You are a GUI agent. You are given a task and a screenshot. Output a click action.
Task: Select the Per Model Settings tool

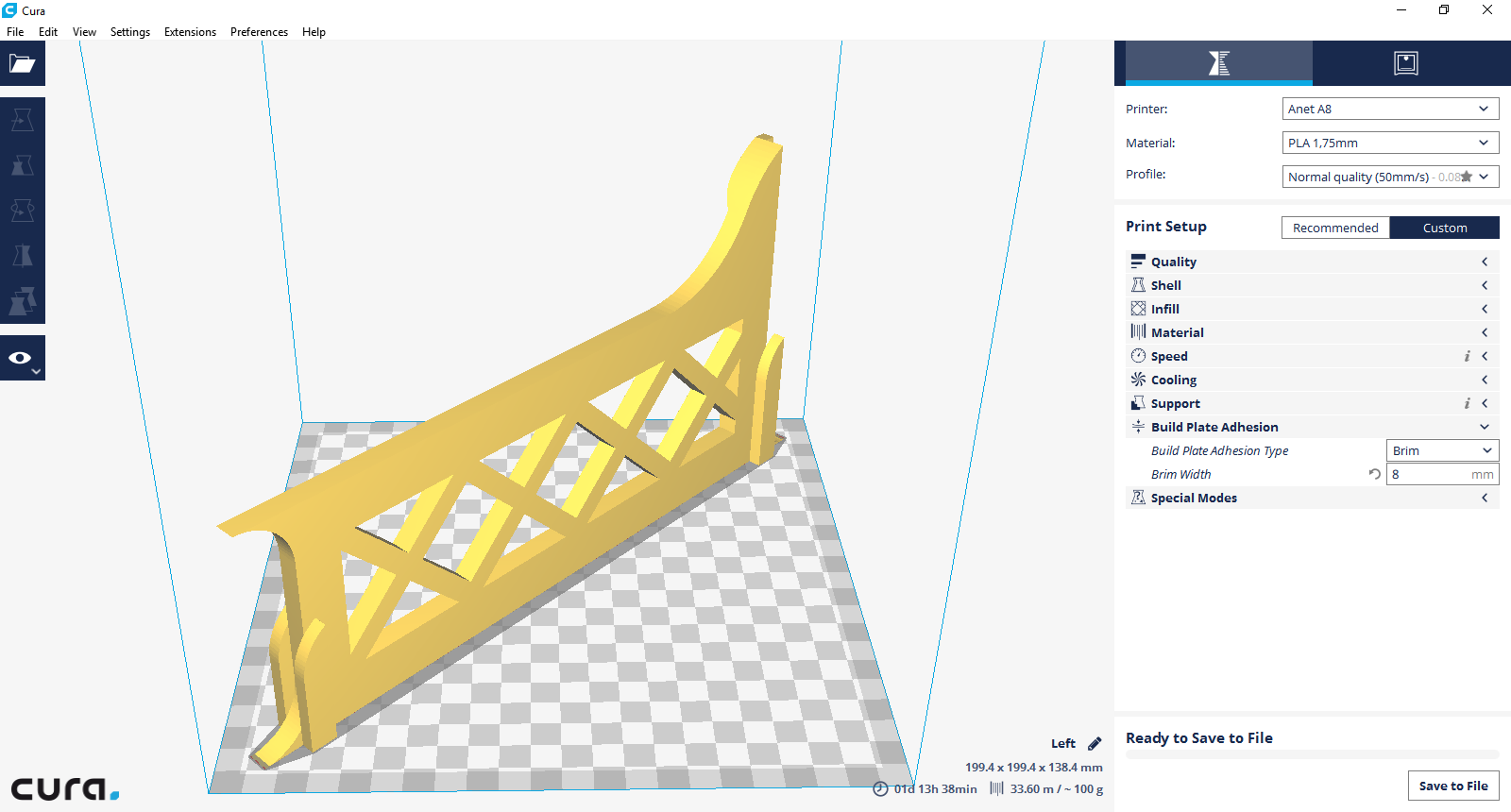(23, 301)
